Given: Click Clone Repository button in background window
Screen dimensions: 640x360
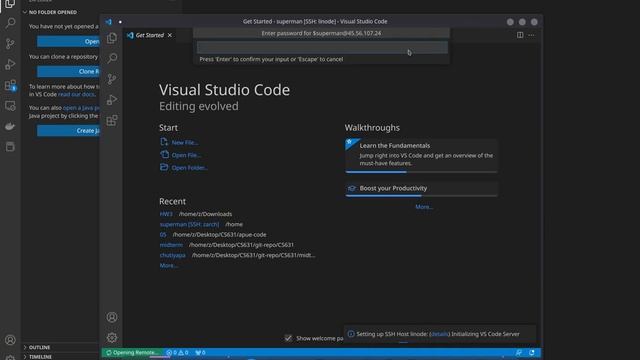Looking at the screenshot, I should pyautogui.click(x=68, y=71).
